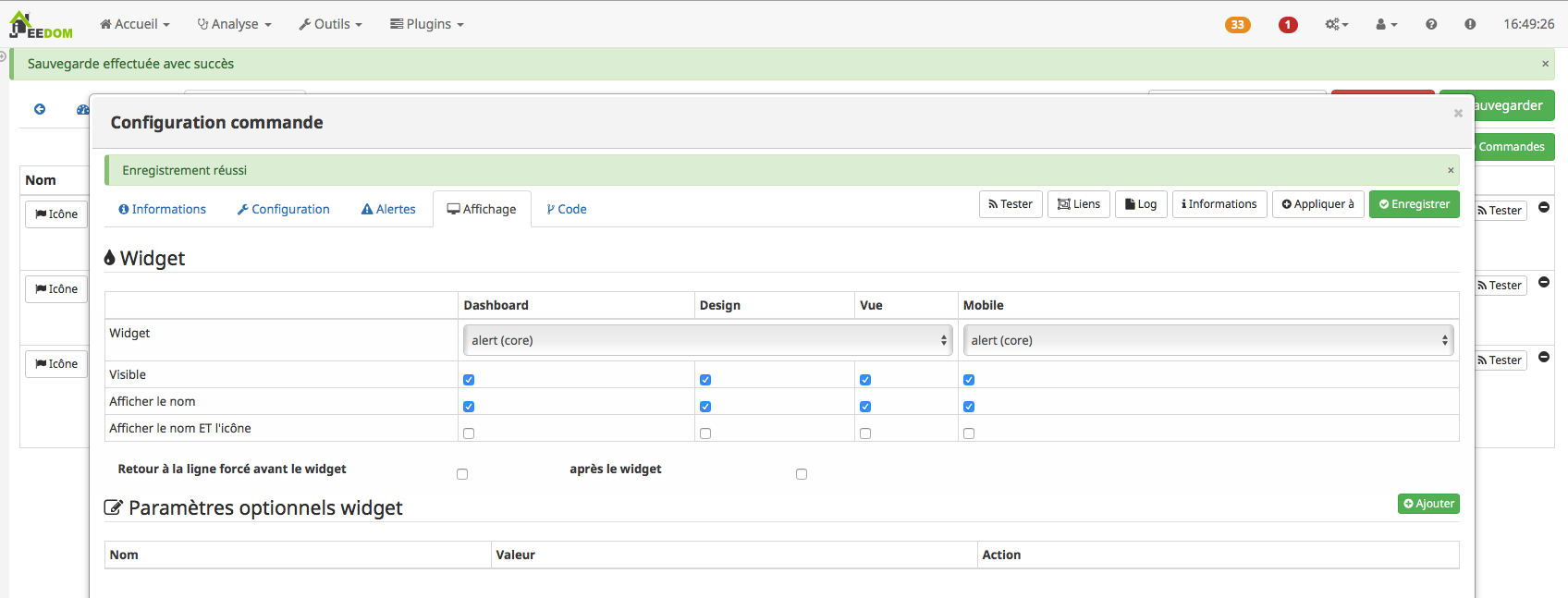Screen dimensions: 1568x598
Task: Uncheck Visible for Dashboard
Action: tap(469, 380)
